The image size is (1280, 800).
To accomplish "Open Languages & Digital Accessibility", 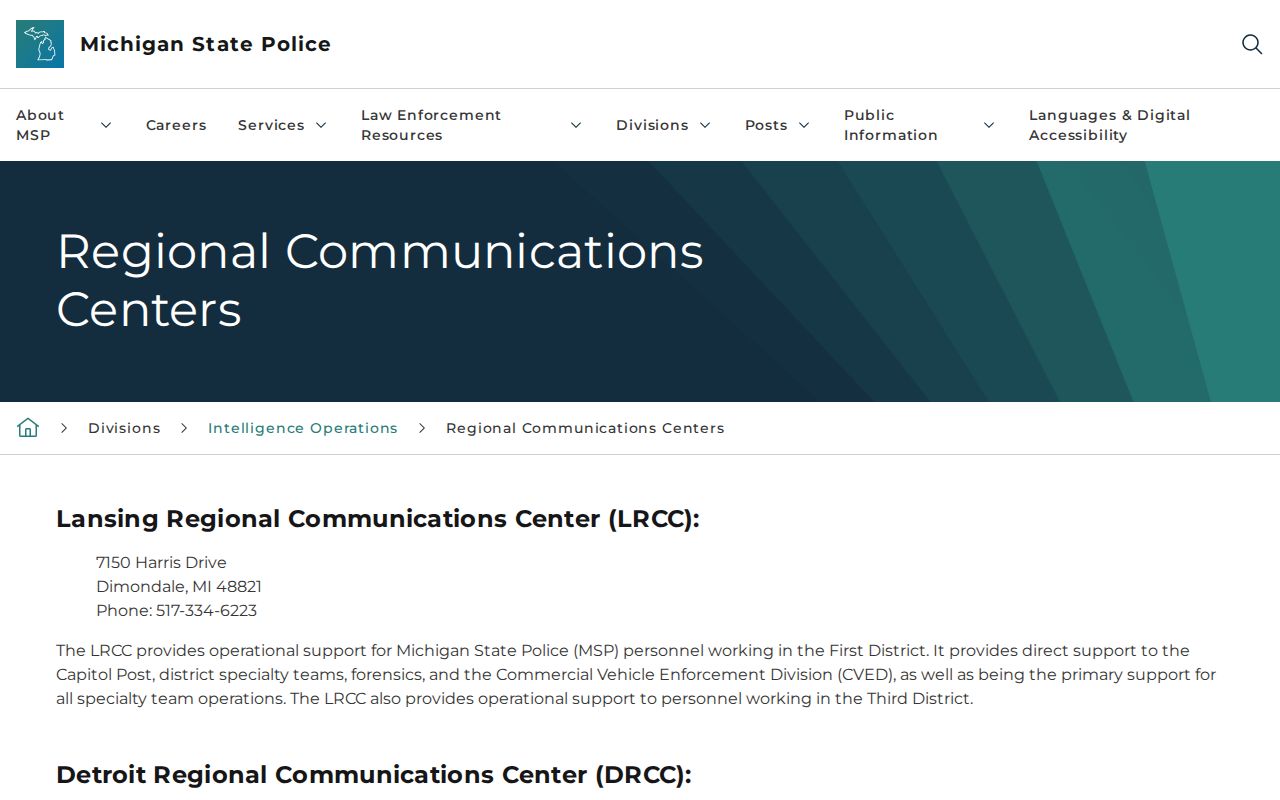I will tap(1110, 125).
